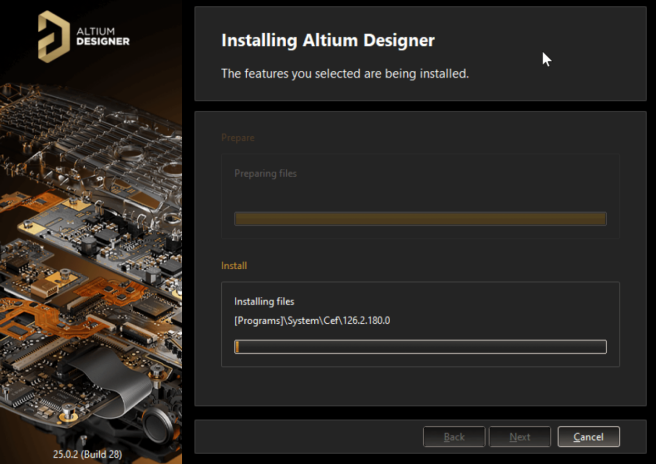Image resolution: width=656 pixels, height=464 pixels.
Task: Select the Prepare section label
Action: pos(238,138)
